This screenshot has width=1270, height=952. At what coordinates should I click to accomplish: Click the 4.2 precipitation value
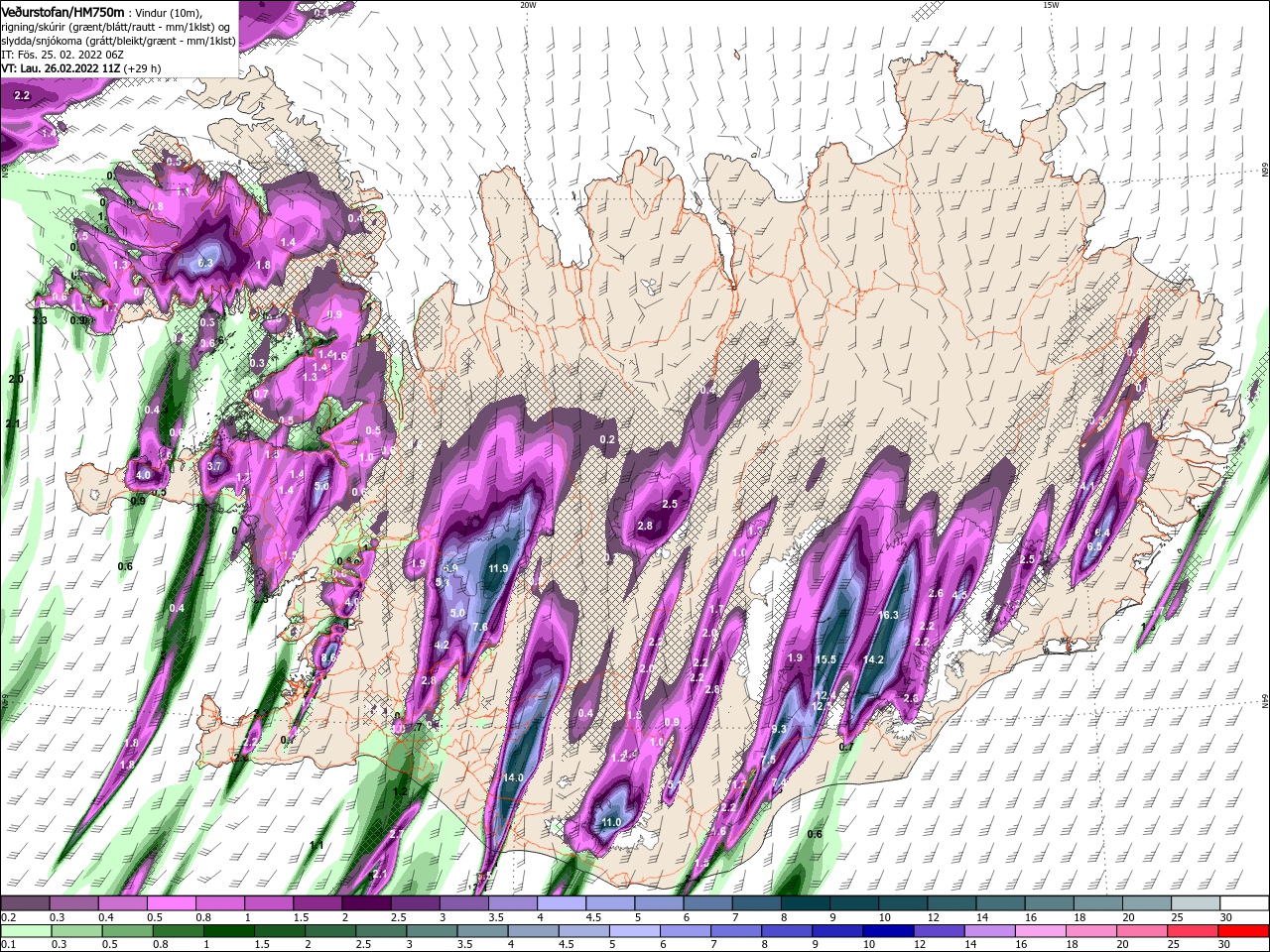443,645
